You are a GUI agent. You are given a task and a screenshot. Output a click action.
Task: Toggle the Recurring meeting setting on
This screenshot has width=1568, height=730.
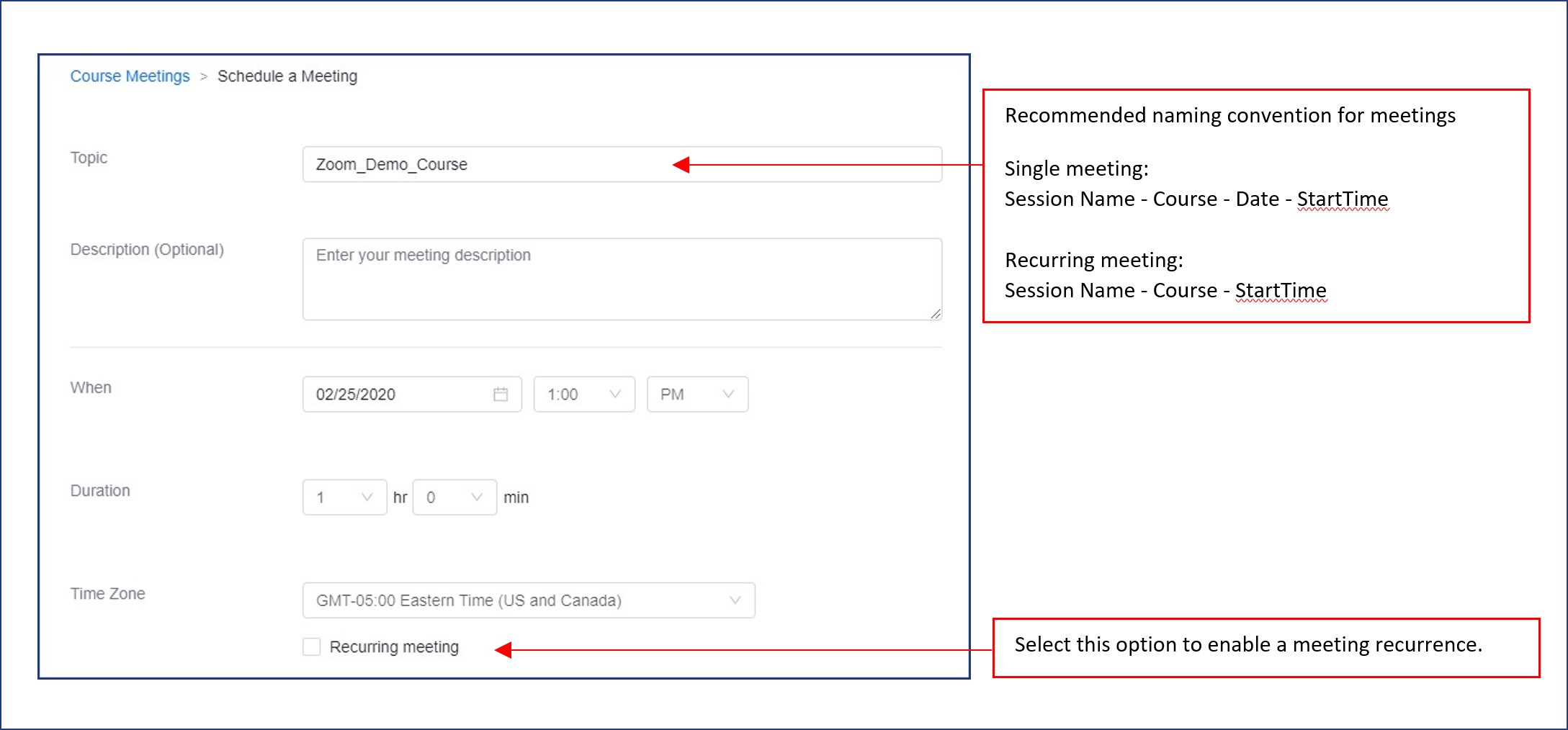(310, 646)
